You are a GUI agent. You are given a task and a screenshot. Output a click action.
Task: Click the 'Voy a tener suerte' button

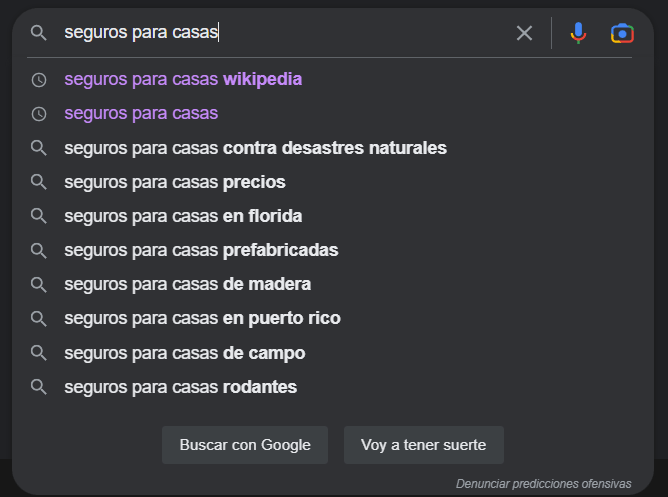pos(423,445)
